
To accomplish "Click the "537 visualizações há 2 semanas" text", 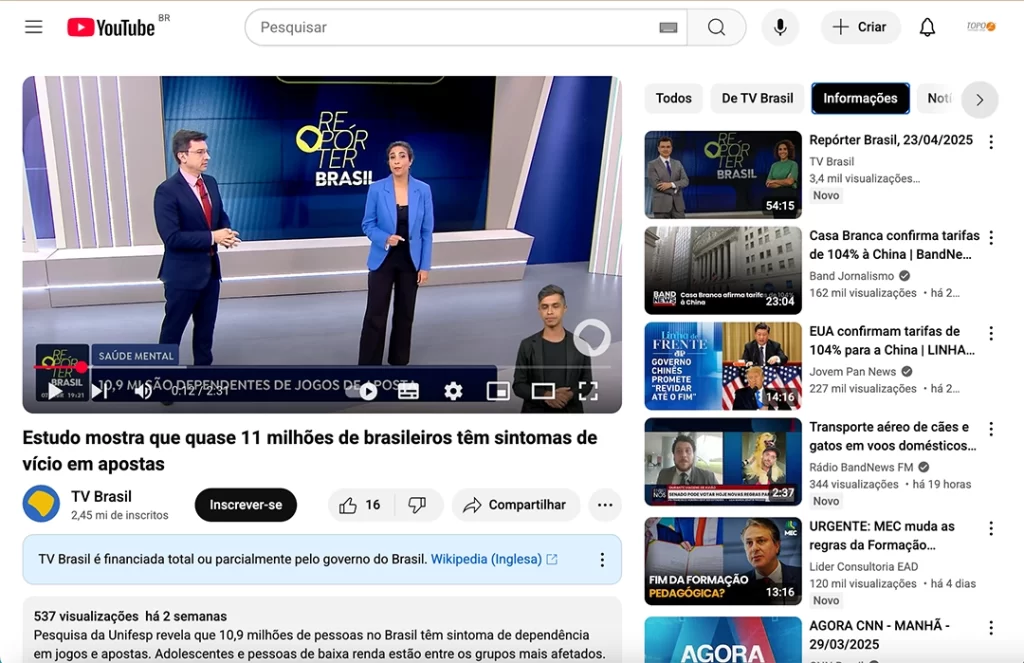I will coord(131,616).
